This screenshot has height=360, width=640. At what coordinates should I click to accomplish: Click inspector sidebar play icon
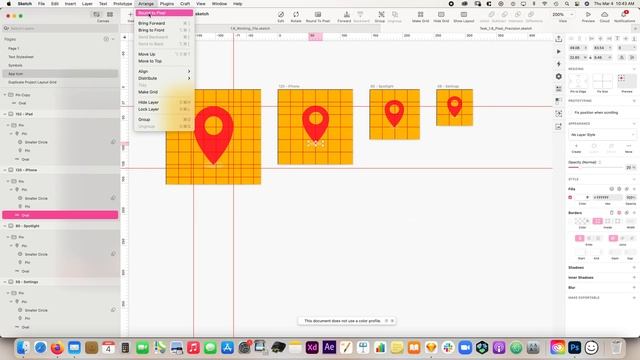coord(559,52)
